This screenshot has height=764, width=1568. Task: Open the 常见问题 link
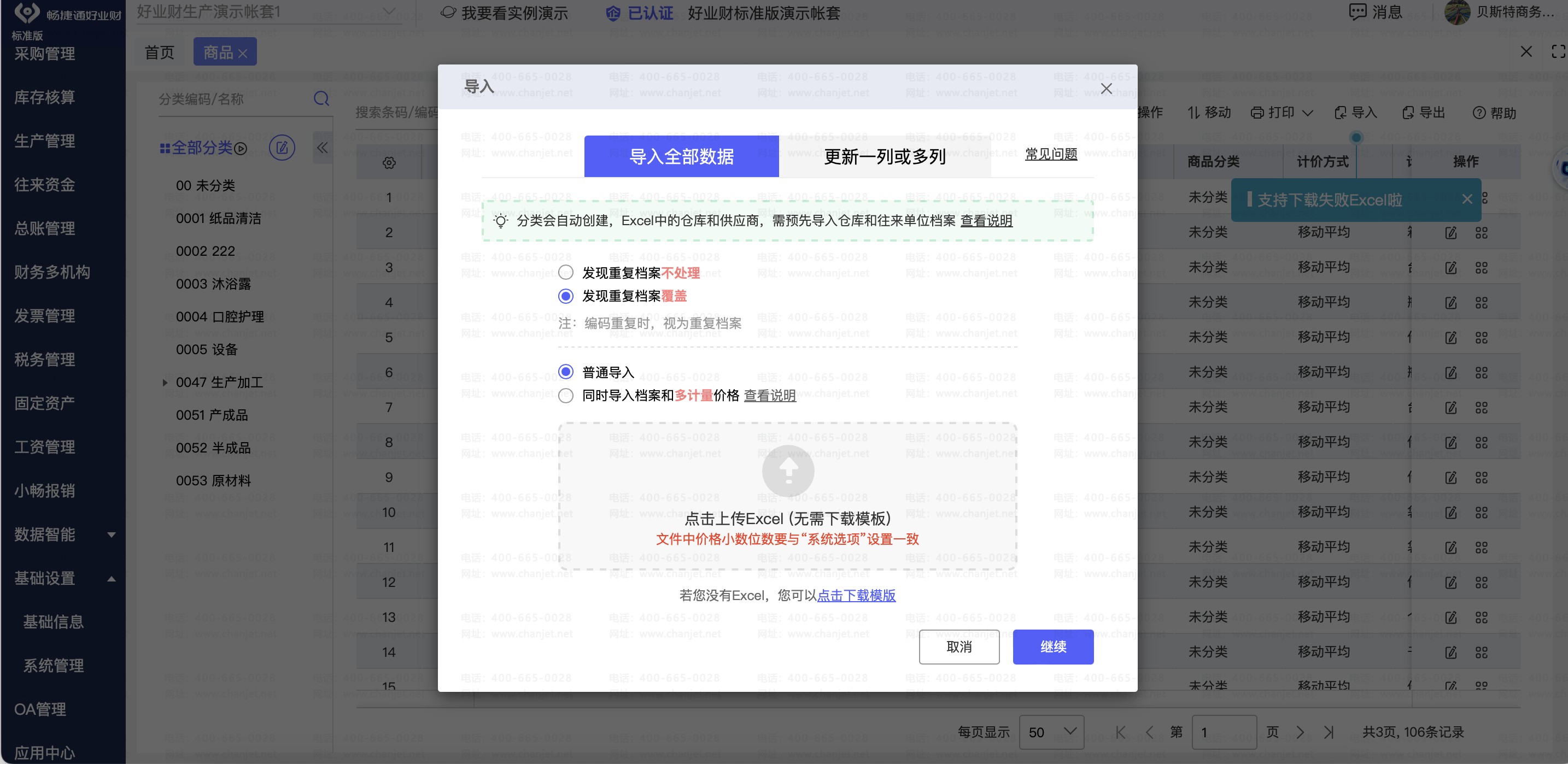click(x=1051, y=154)
